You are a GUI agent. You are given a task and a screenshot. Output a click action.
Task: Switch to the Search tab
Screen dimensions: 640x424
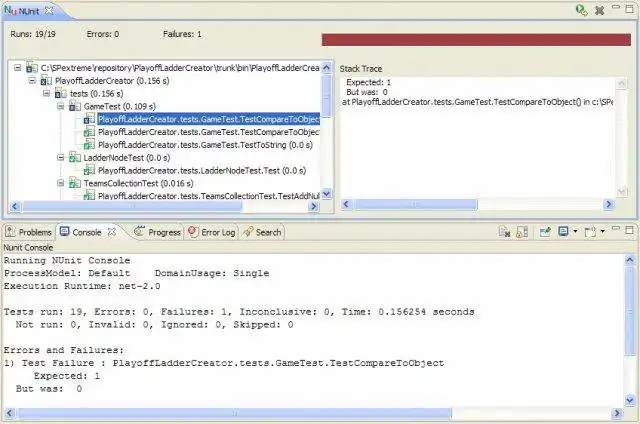[262, 232]
